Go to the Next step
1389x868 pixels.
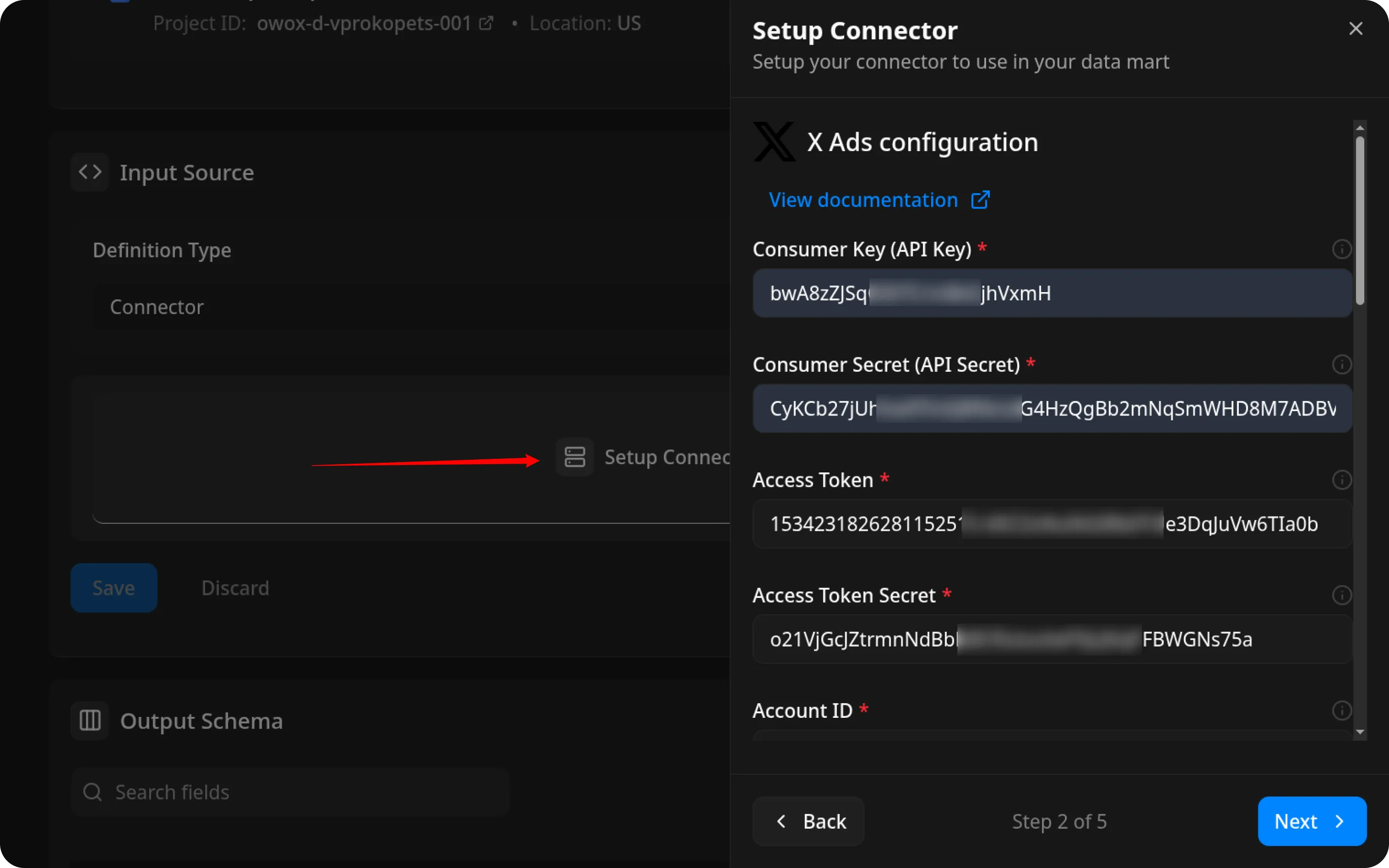[1312, 821]
